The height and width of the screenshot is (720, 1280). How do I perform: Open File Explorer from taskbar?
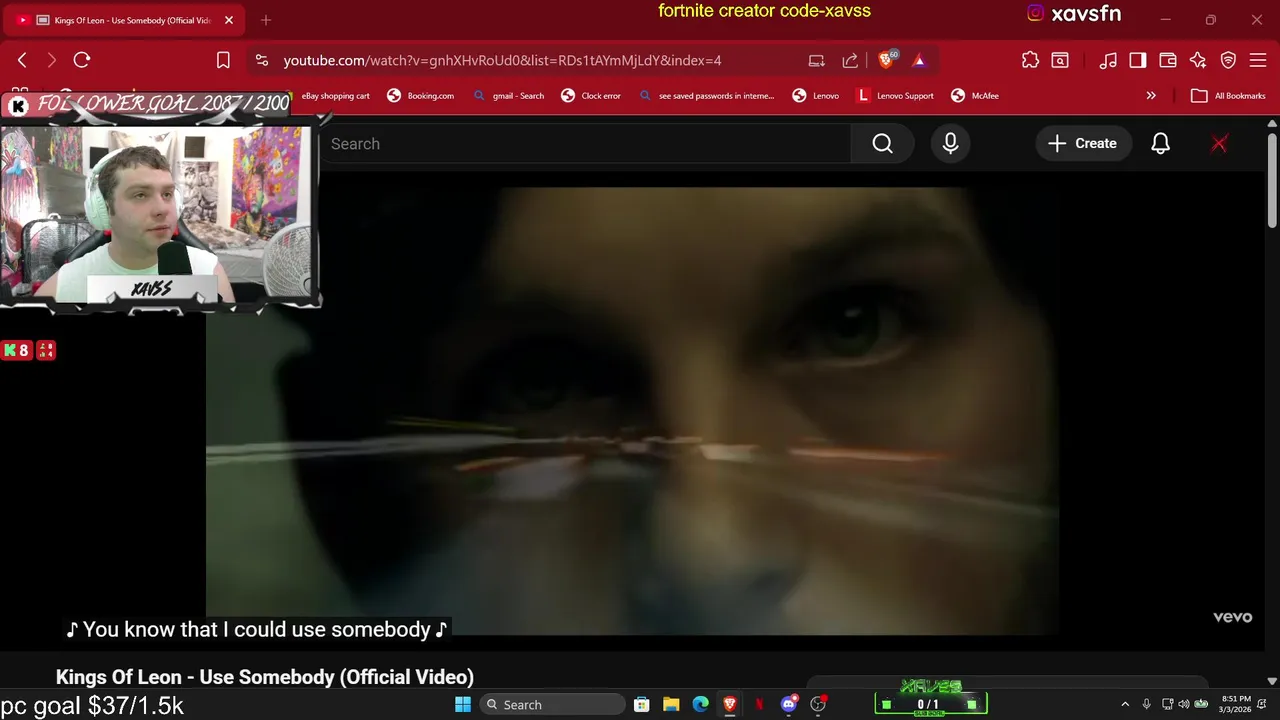(x=671, y=705)
